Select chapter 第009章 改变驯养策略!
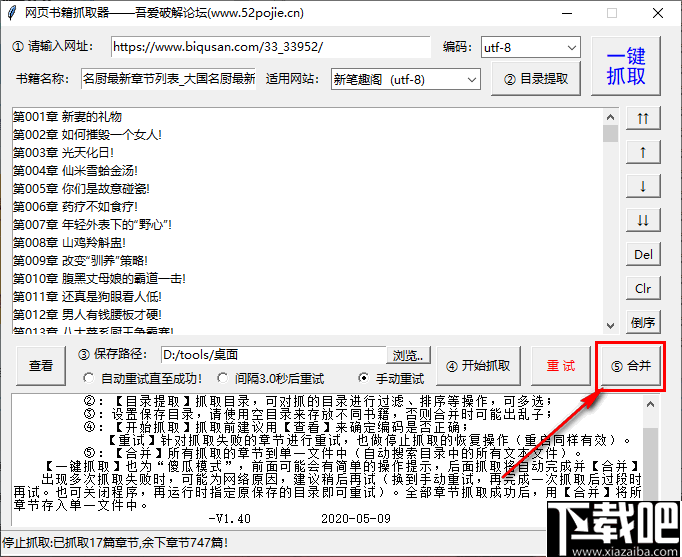This screenshot has height=557, width=682. tap(80, 261)
